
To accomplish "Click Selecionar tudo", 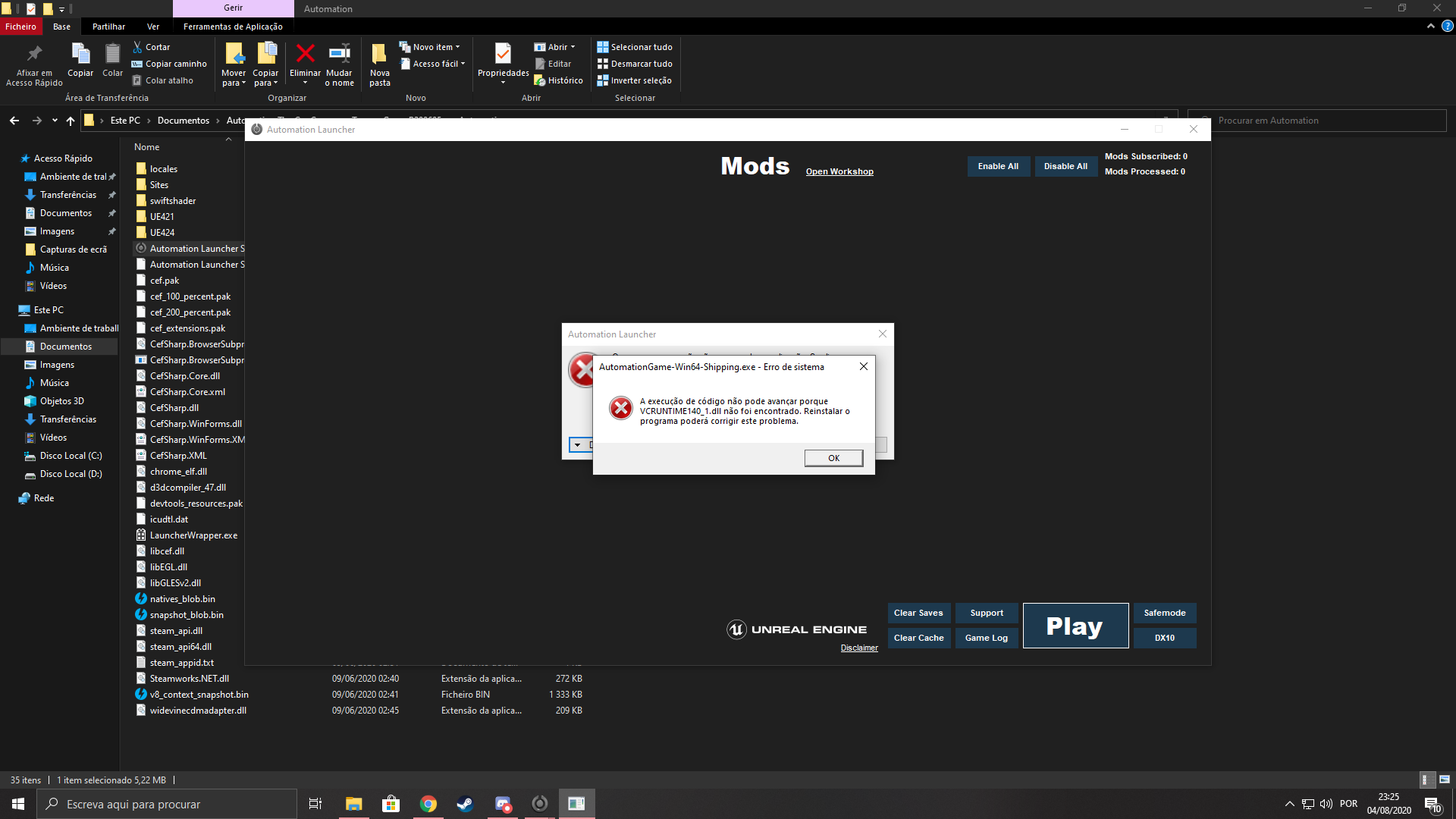I will [x=635, y=47].
